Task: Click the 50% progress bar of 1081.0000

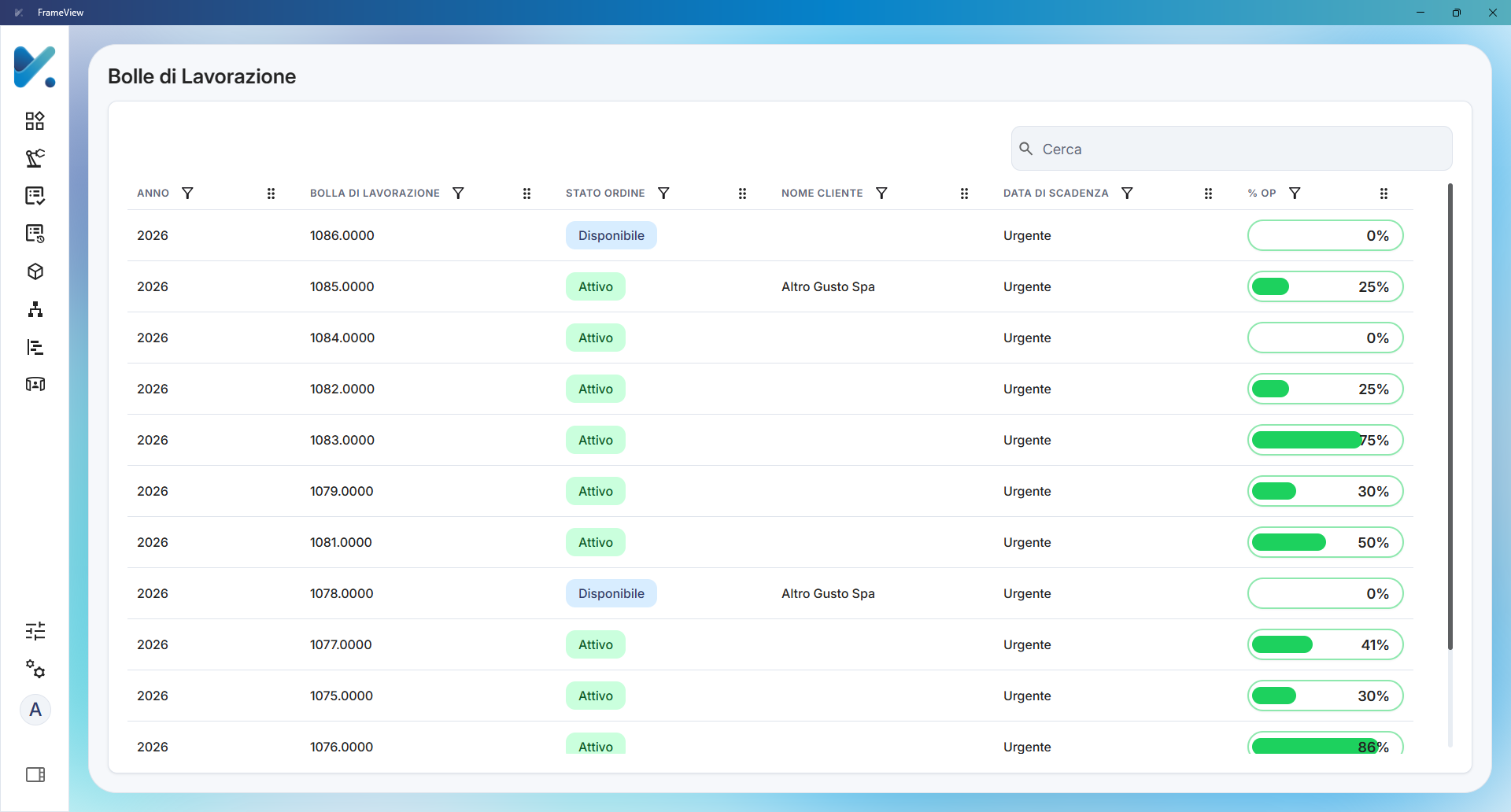Action: tap(1325, 542)
